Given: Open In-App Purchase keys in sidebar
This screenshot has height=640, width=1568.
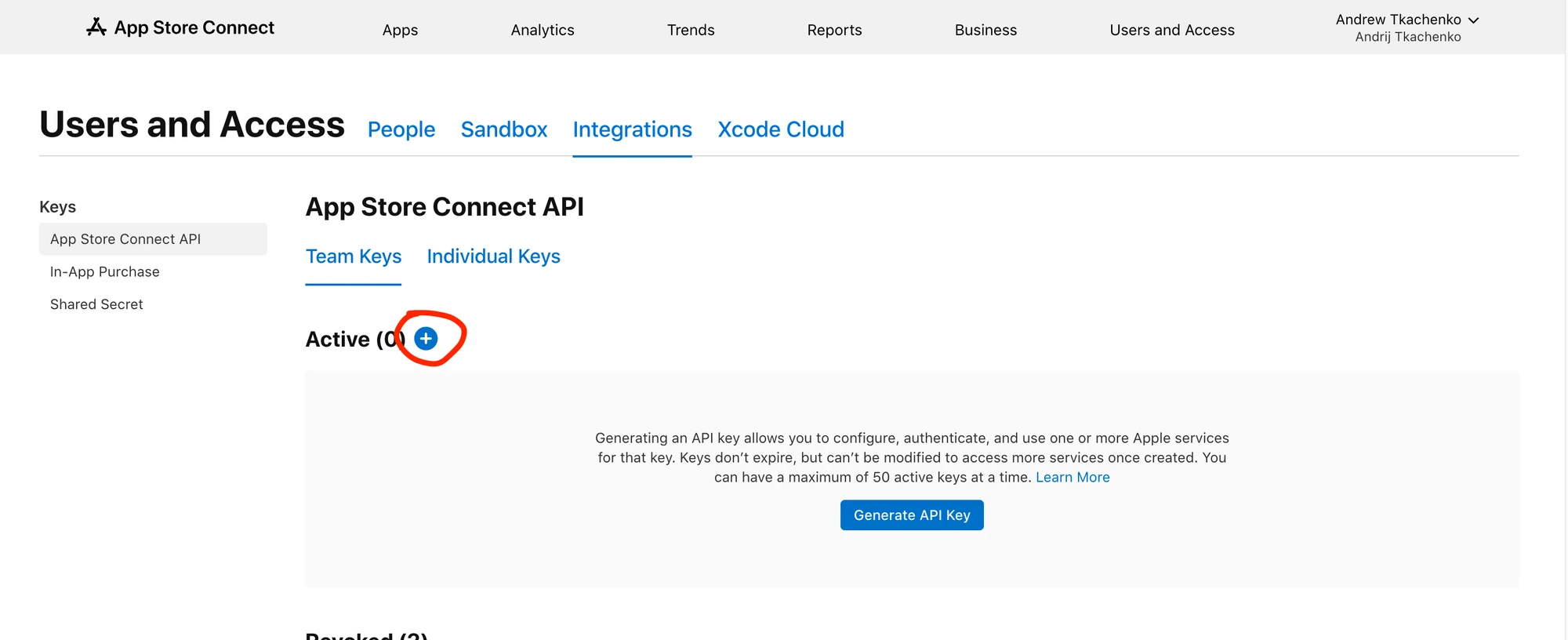Looking at the screenshot, I should pos(105,272).
